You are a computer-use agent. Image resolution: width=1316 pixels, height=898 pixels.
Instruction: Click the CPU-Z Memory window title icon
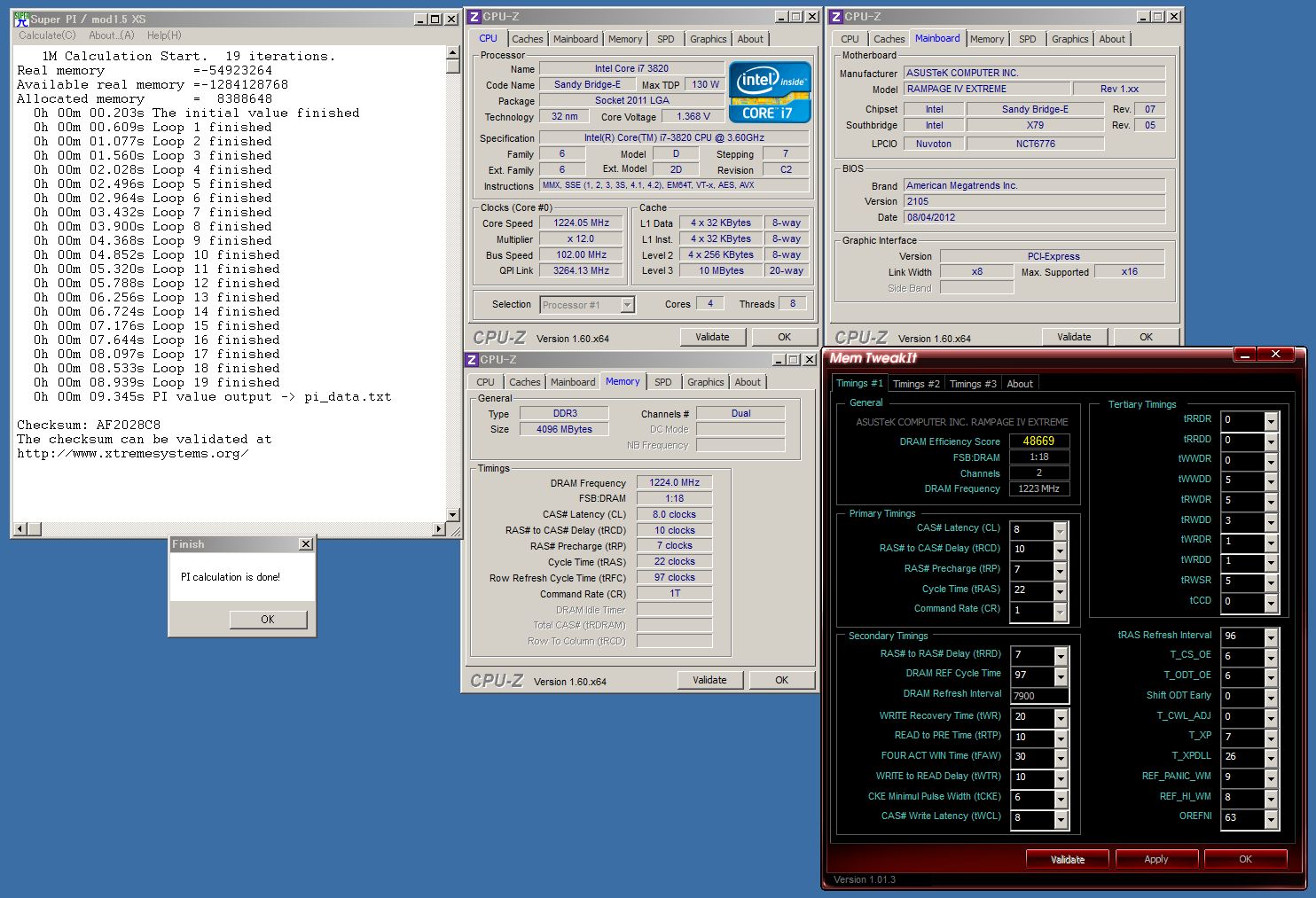(473, 360)
